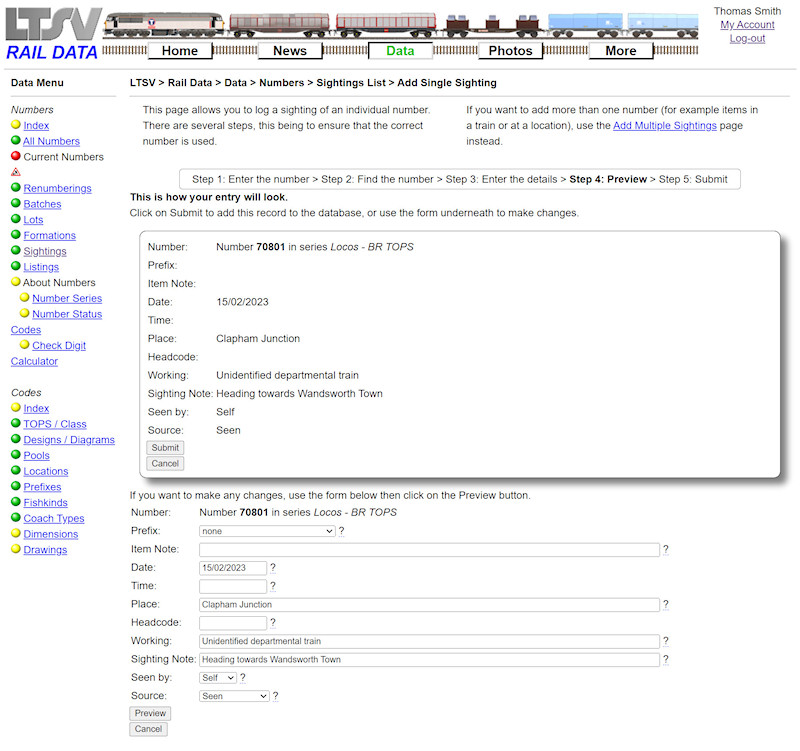Screen dimensions: 800x751
Task: Click the yellow dot icon beside Drawings
Action: [18, 549]
